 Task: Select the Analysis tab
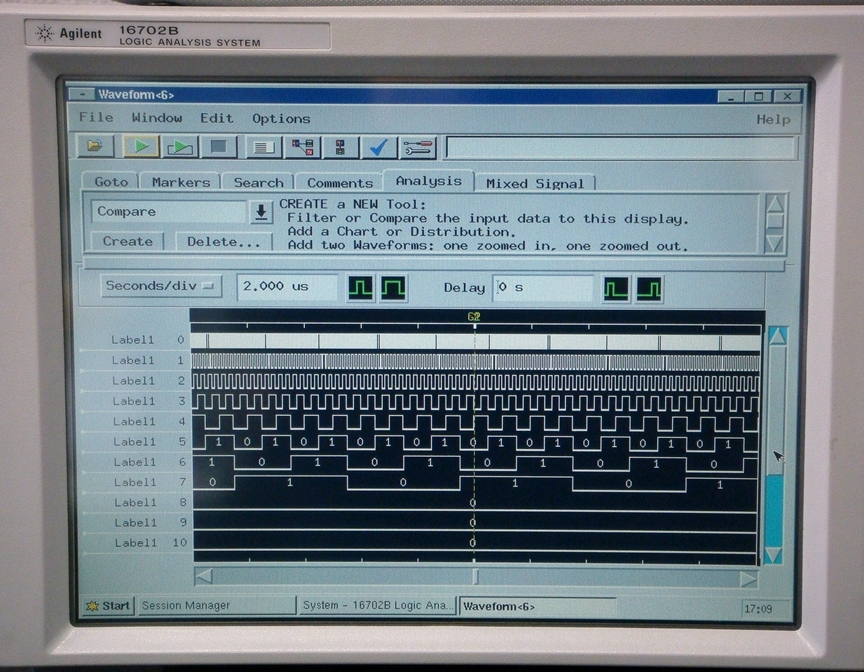pyautogui.click(x=428, y=181)
